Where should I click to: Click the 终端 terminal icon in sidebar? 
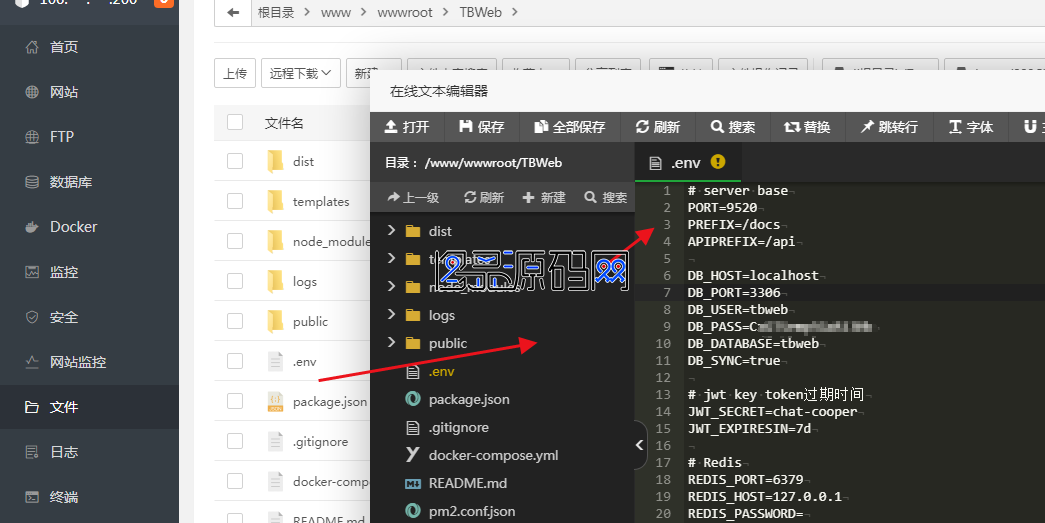tap(32, 497)
